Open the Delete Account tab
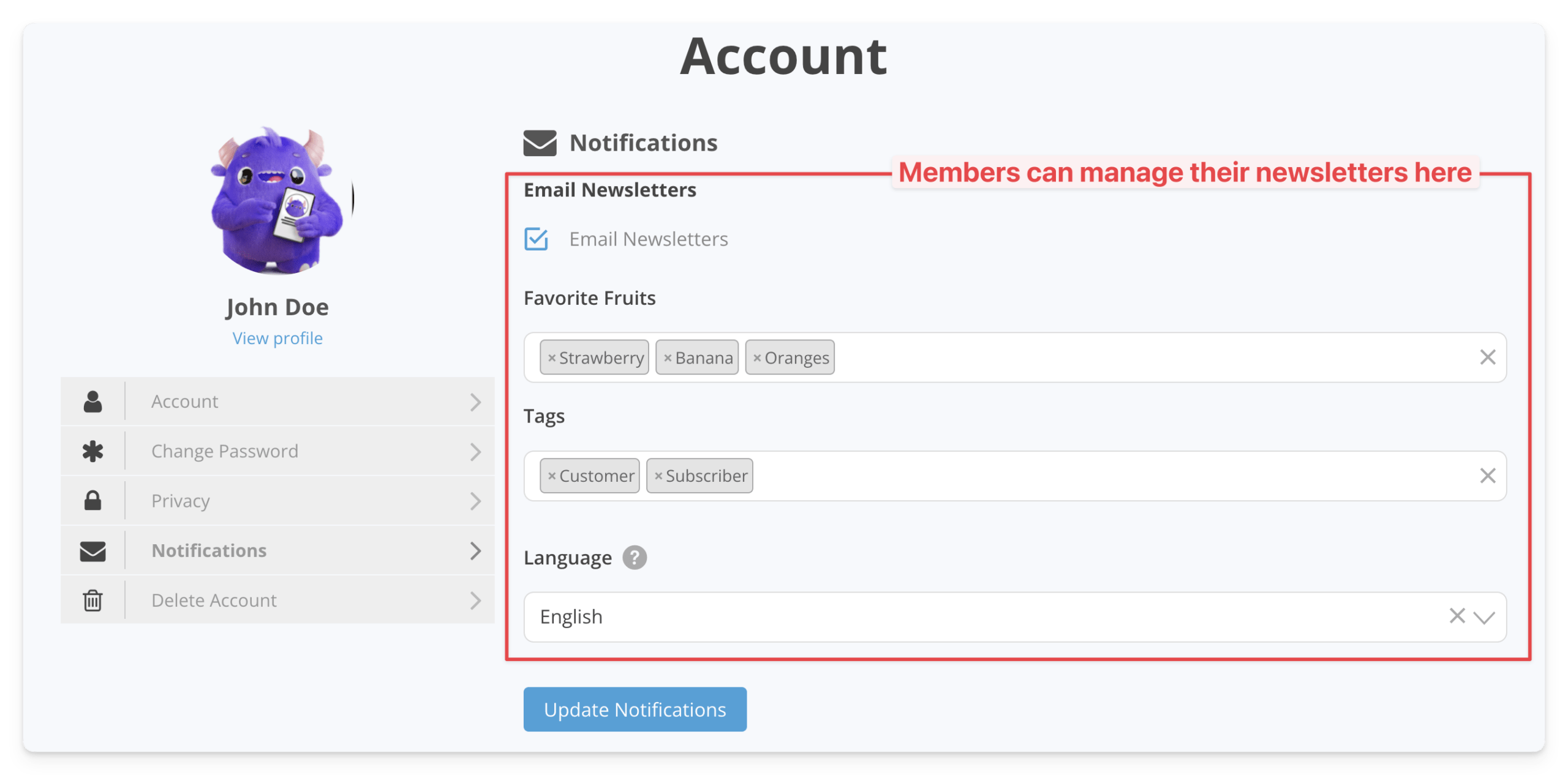The image size is (1568, 775). click(277, 600)
